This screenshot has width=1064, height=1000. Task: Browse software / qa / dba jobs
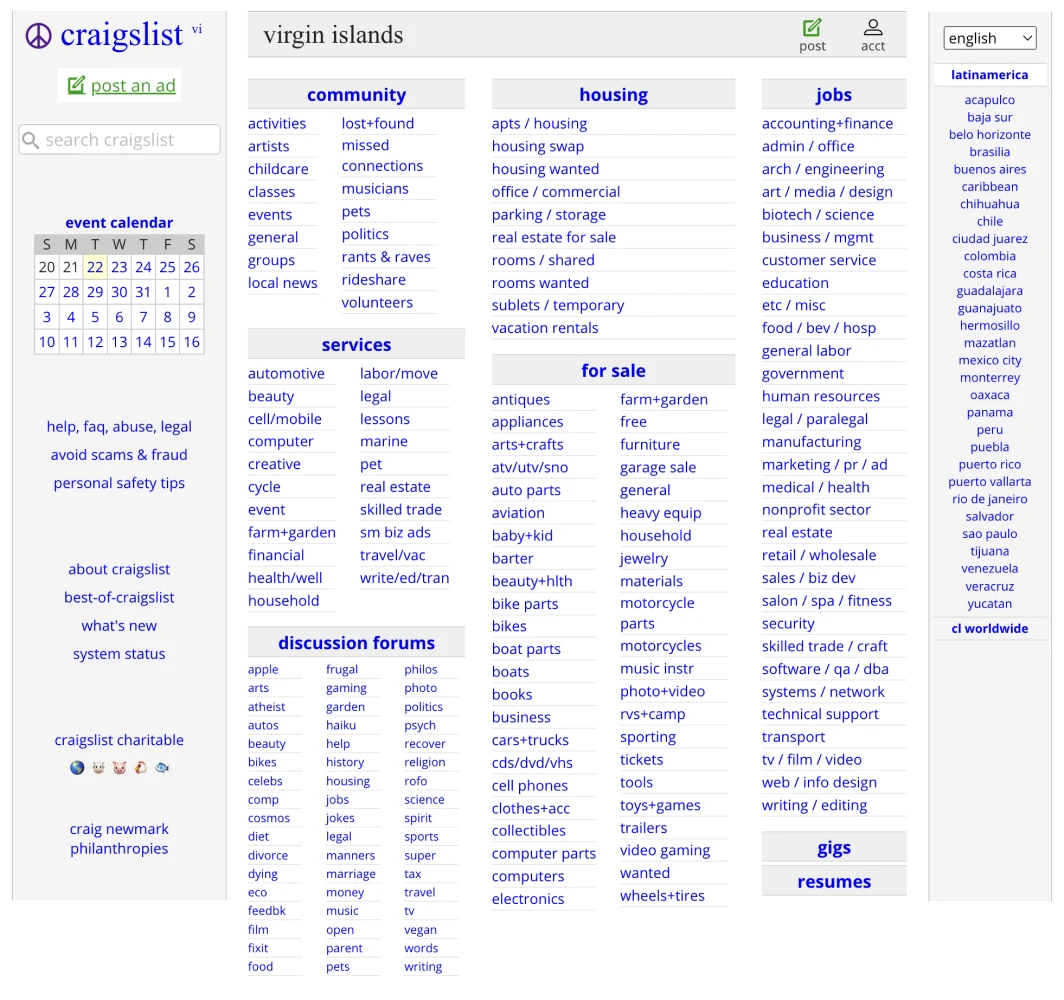(825, 669)
